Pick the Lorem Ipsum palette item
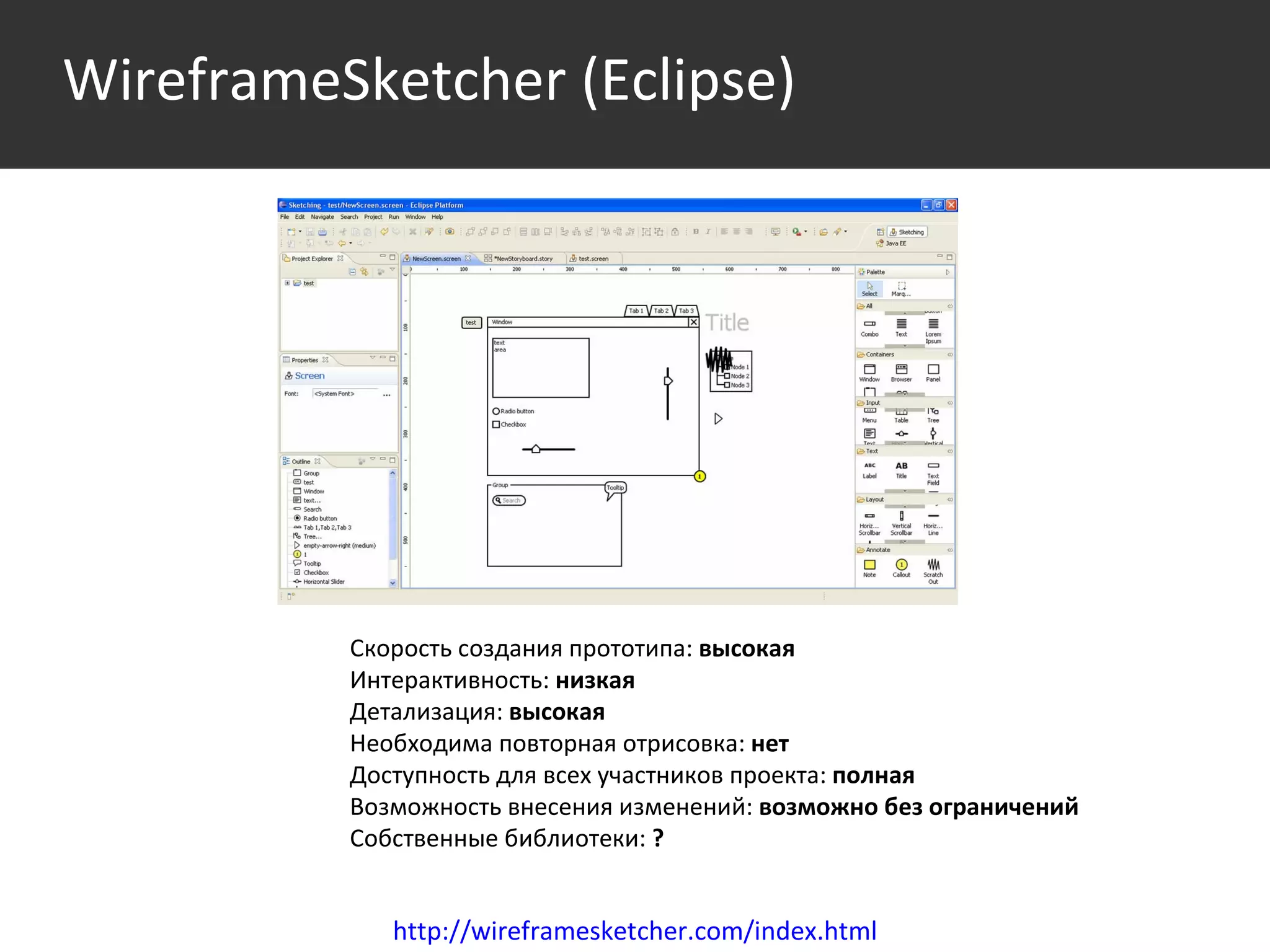Viewport: 1270px width, 952px height. pos(933,332)
